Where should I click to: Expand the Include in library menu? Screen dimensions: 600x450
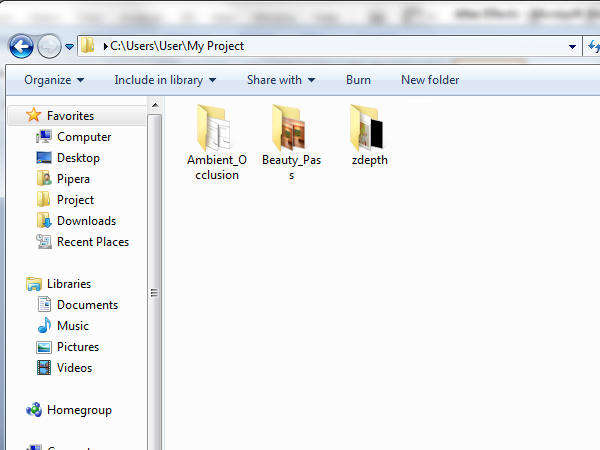pyautogui.click(x=165, y=80)
